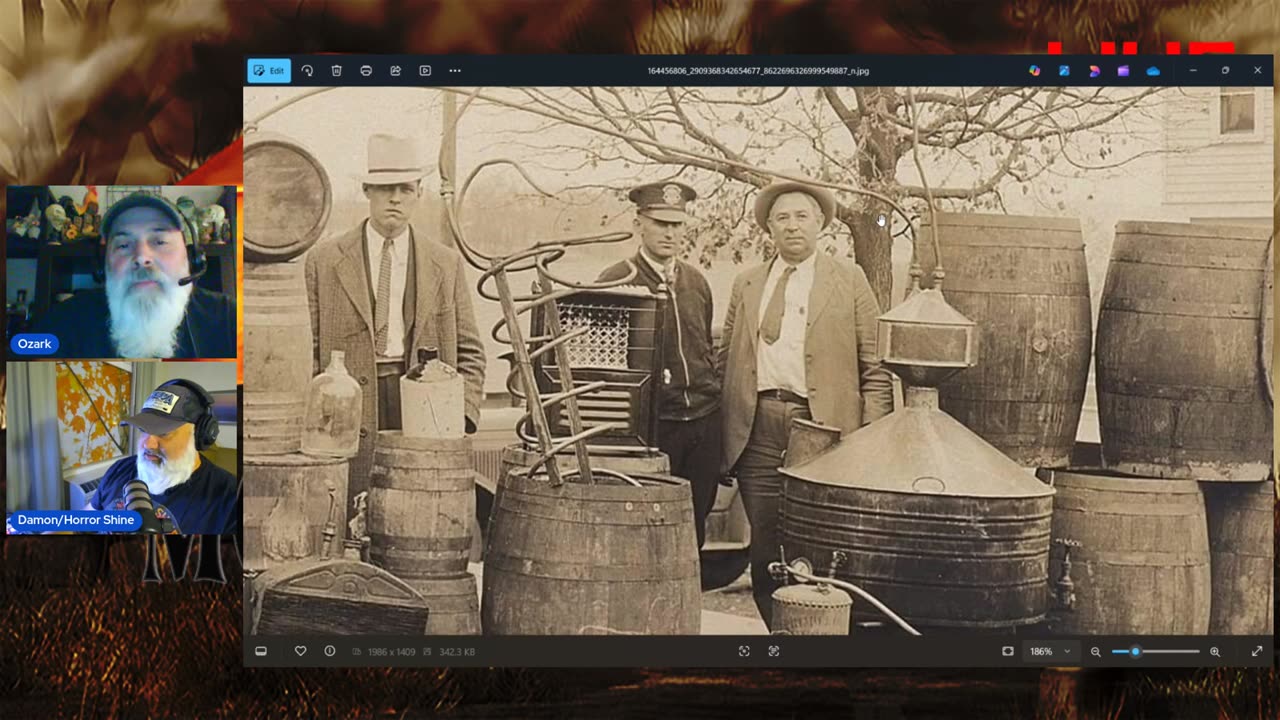The height and width of the screenshot is (720, 1280).
Task: Click the Edit button in Photos toolbar
Action: click(x=269, y=71)
